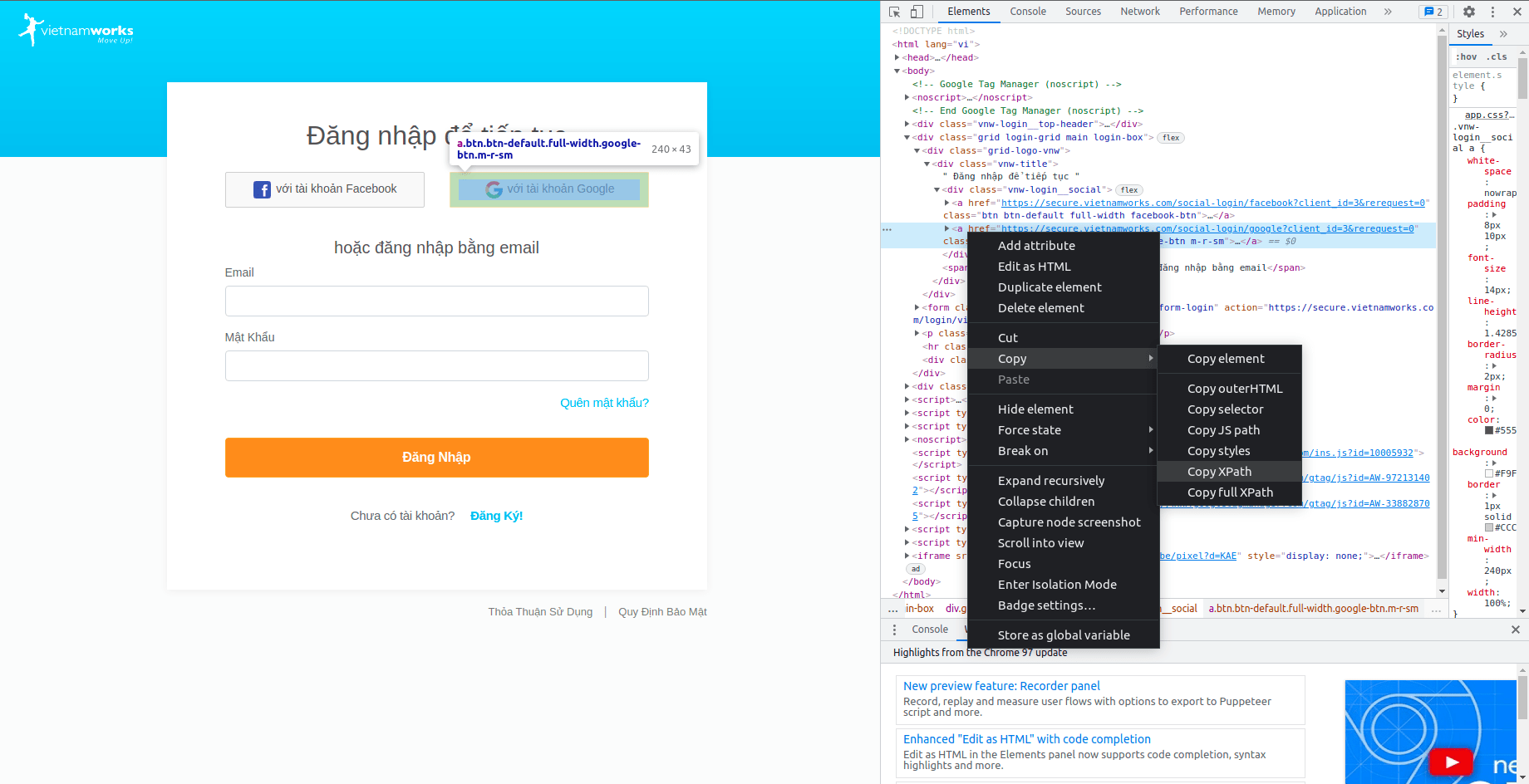
Task: Toggle the :hov pseudo-class pane
Action: (1467, 56)
